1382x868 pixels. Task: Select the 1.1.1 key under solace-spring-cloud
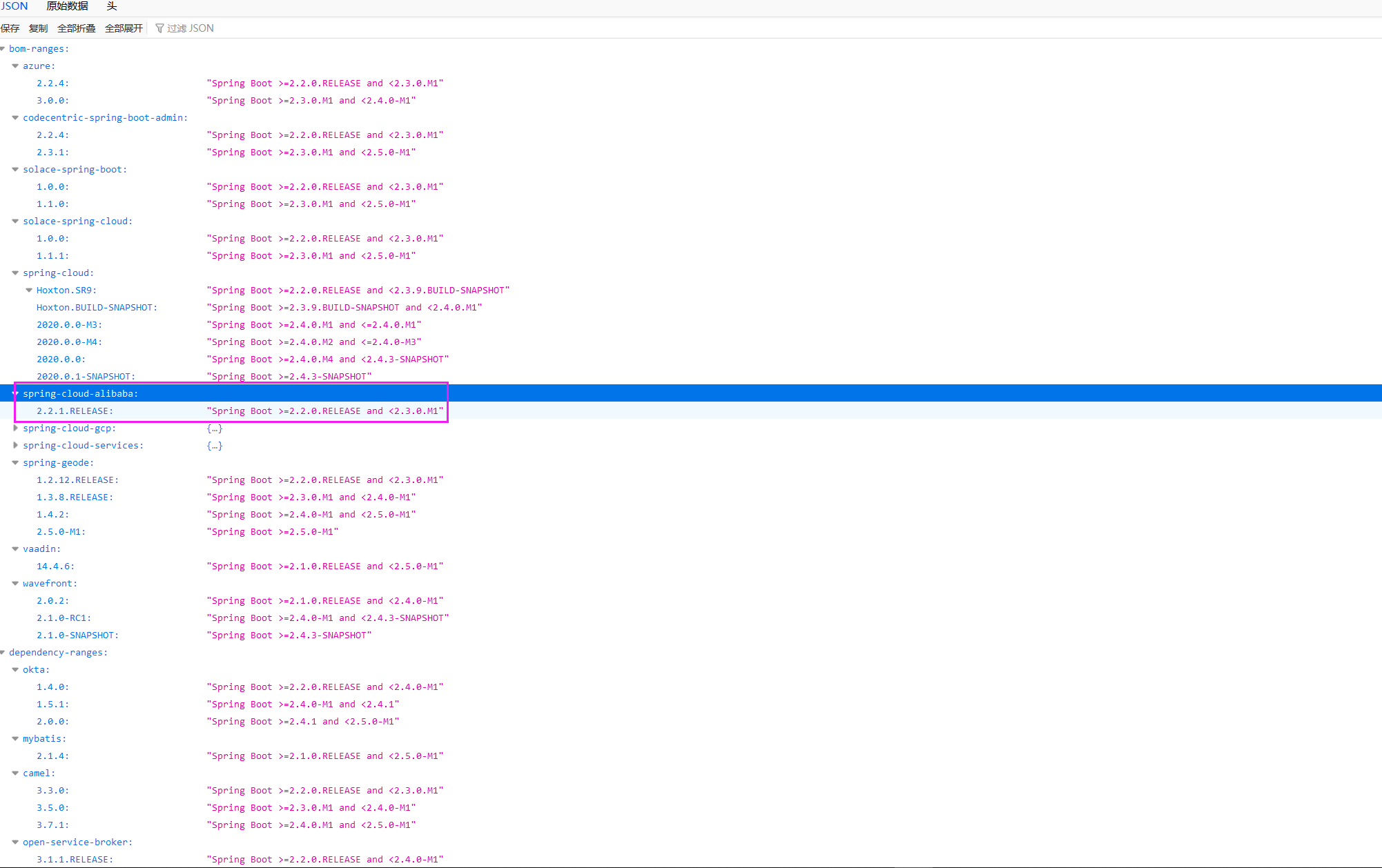click(x=52, y=256)
